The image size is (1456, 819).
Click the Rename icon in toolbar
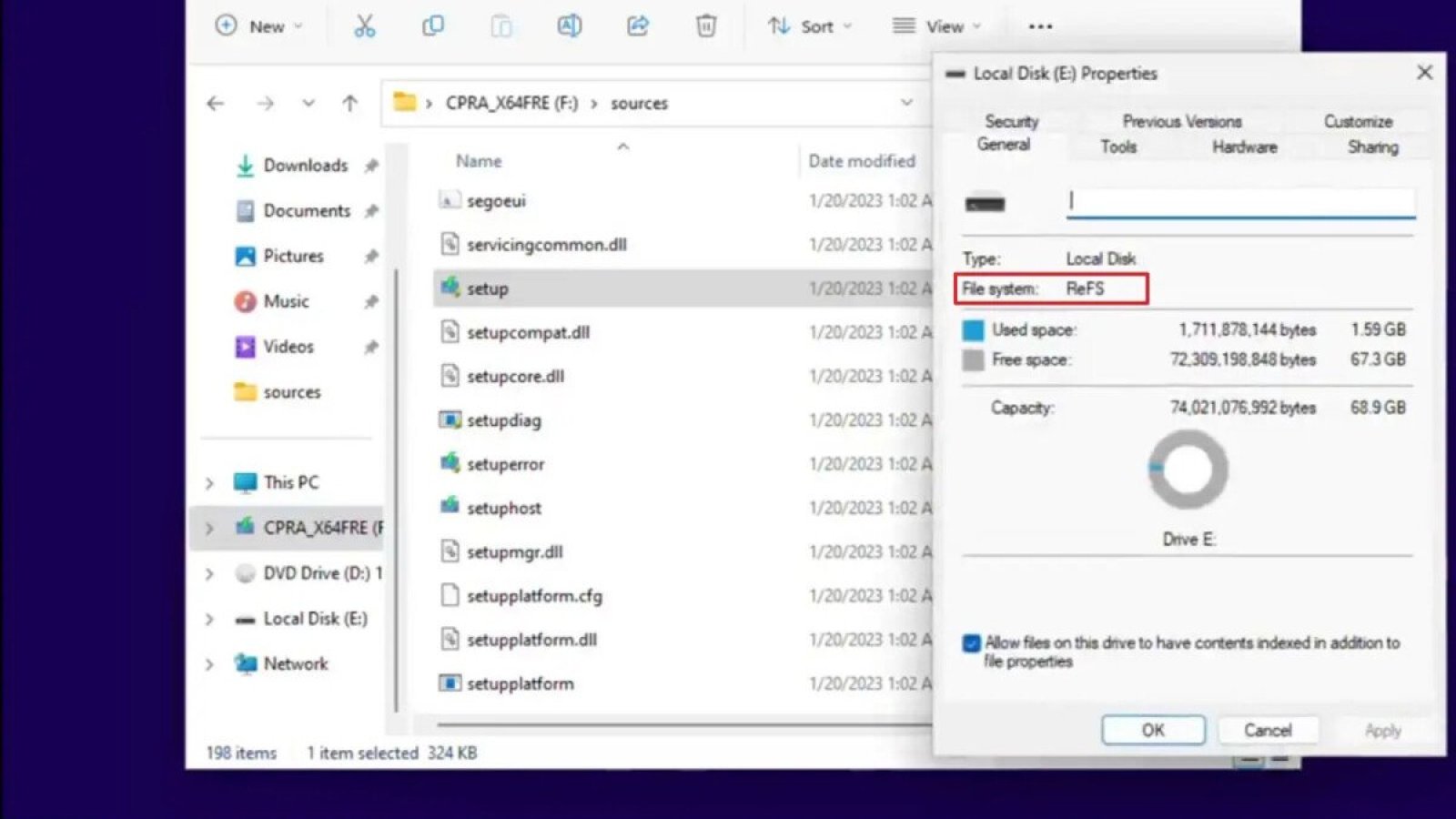click(570, 26)
